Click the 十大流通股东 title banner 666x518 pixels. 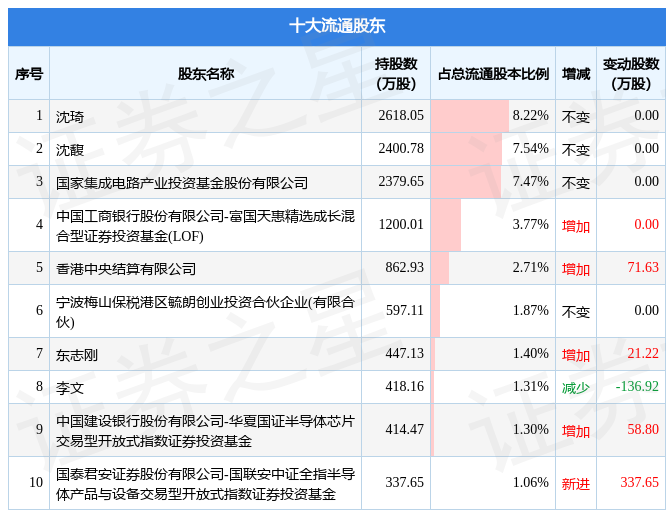tap(337, 26)
